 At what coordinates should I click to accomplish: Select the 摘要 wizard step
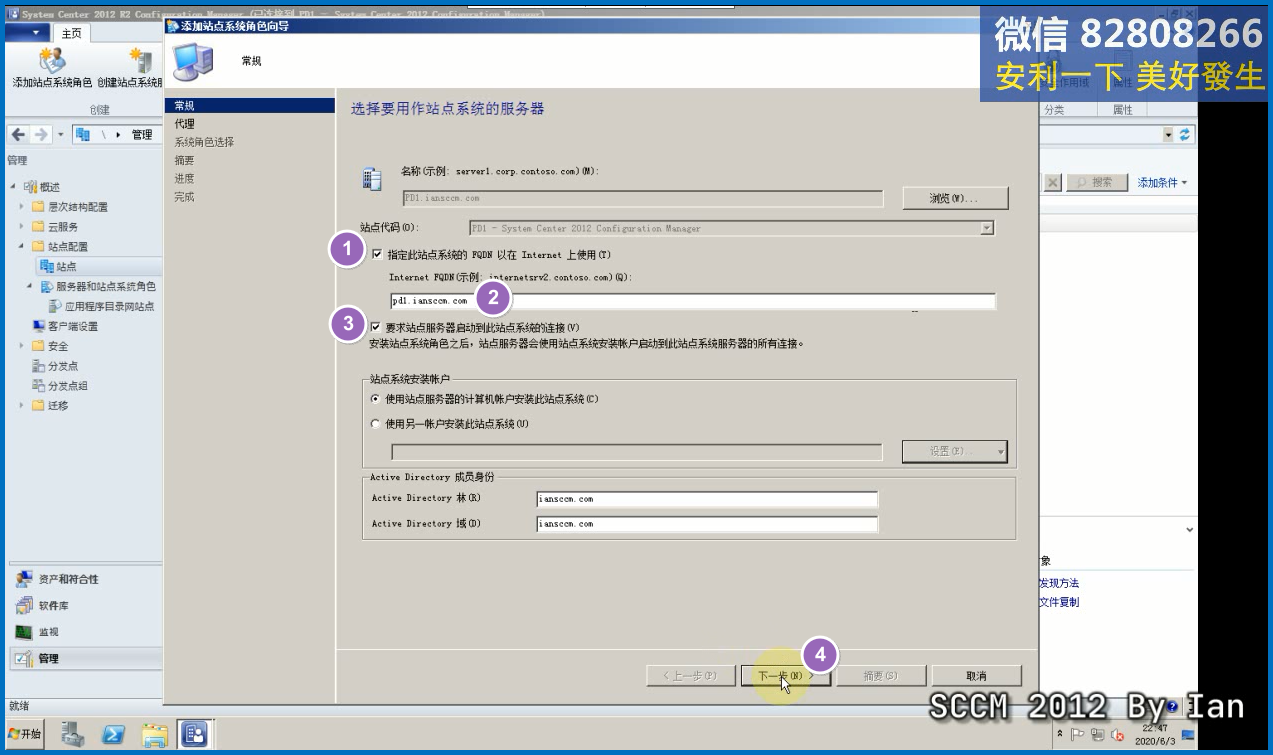[184, 160]
